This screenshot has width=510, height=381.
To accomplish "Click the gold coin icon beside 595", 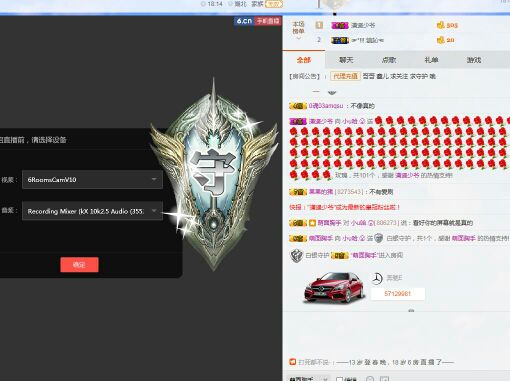I will tap(440, 25).
